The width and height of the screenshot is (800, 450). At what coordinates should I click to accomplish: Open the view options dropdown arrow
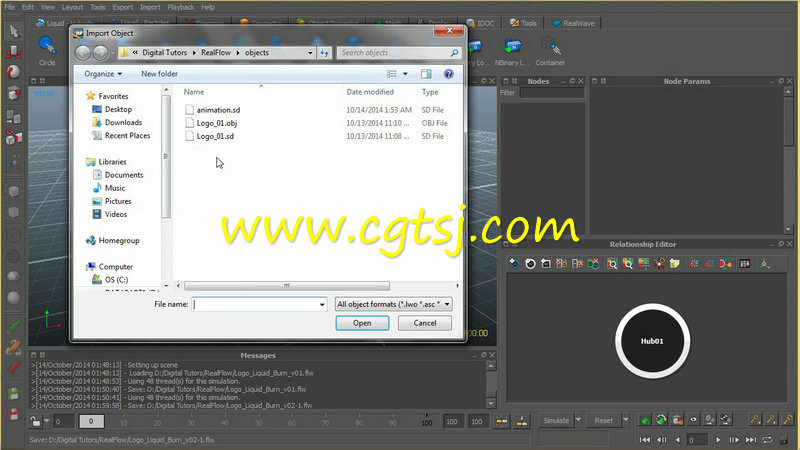click(x=405, y=74)
